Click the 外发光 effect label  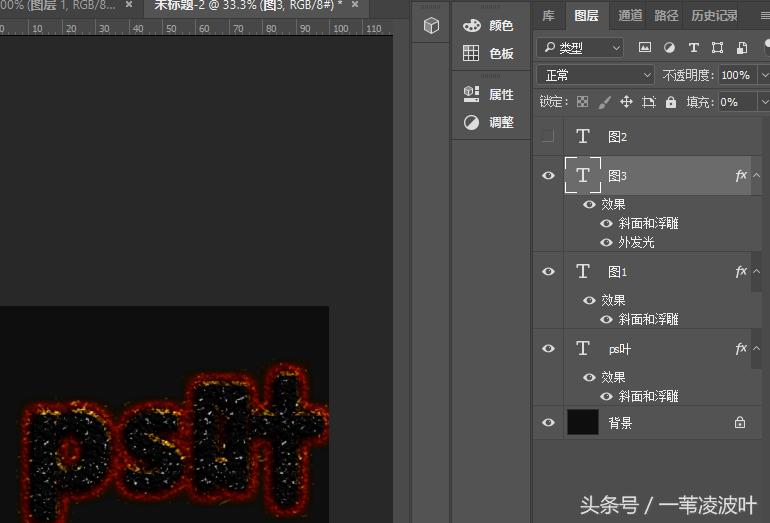tap(636, 242)
